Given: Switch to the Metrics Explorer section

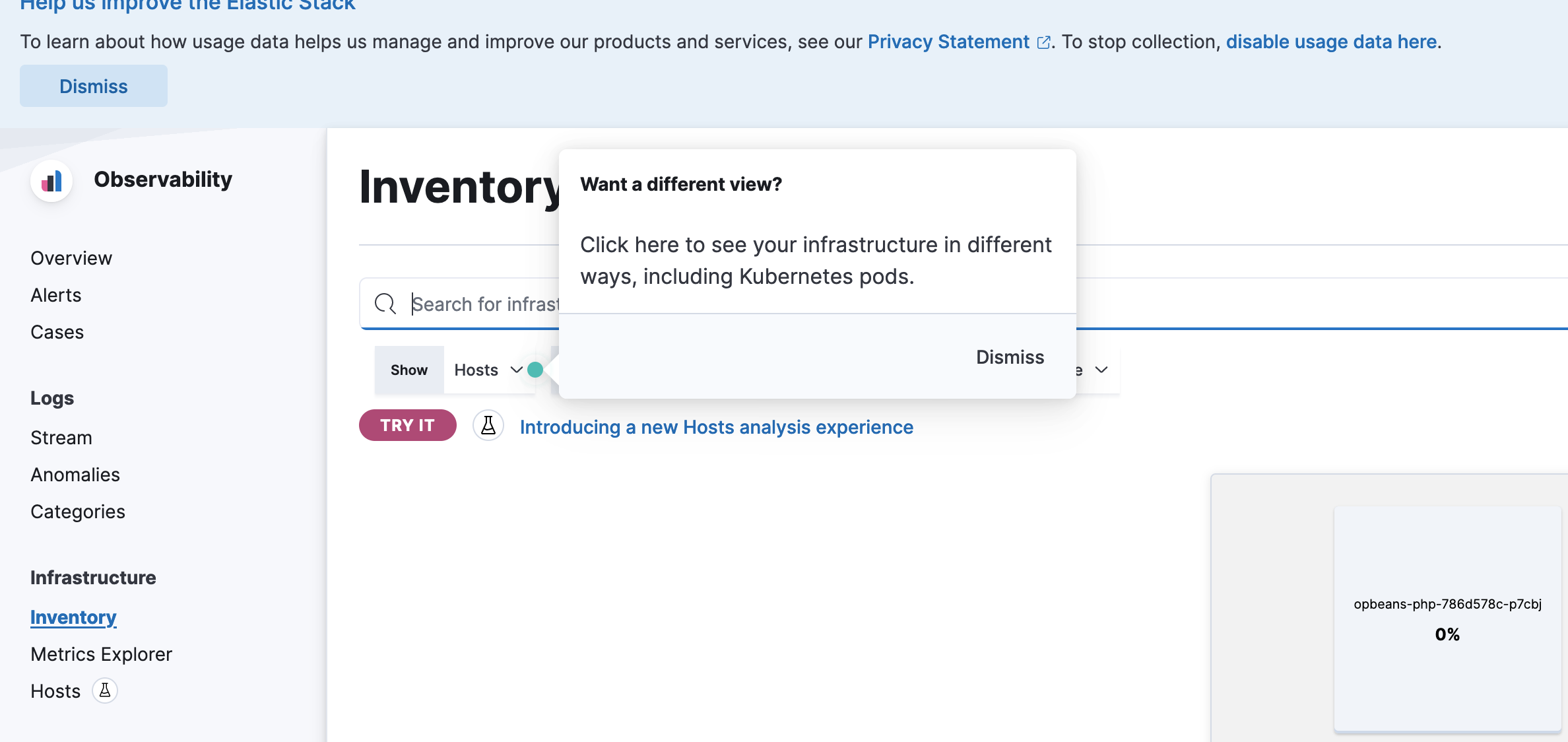Looking at the screenshot, I should 100,654.
